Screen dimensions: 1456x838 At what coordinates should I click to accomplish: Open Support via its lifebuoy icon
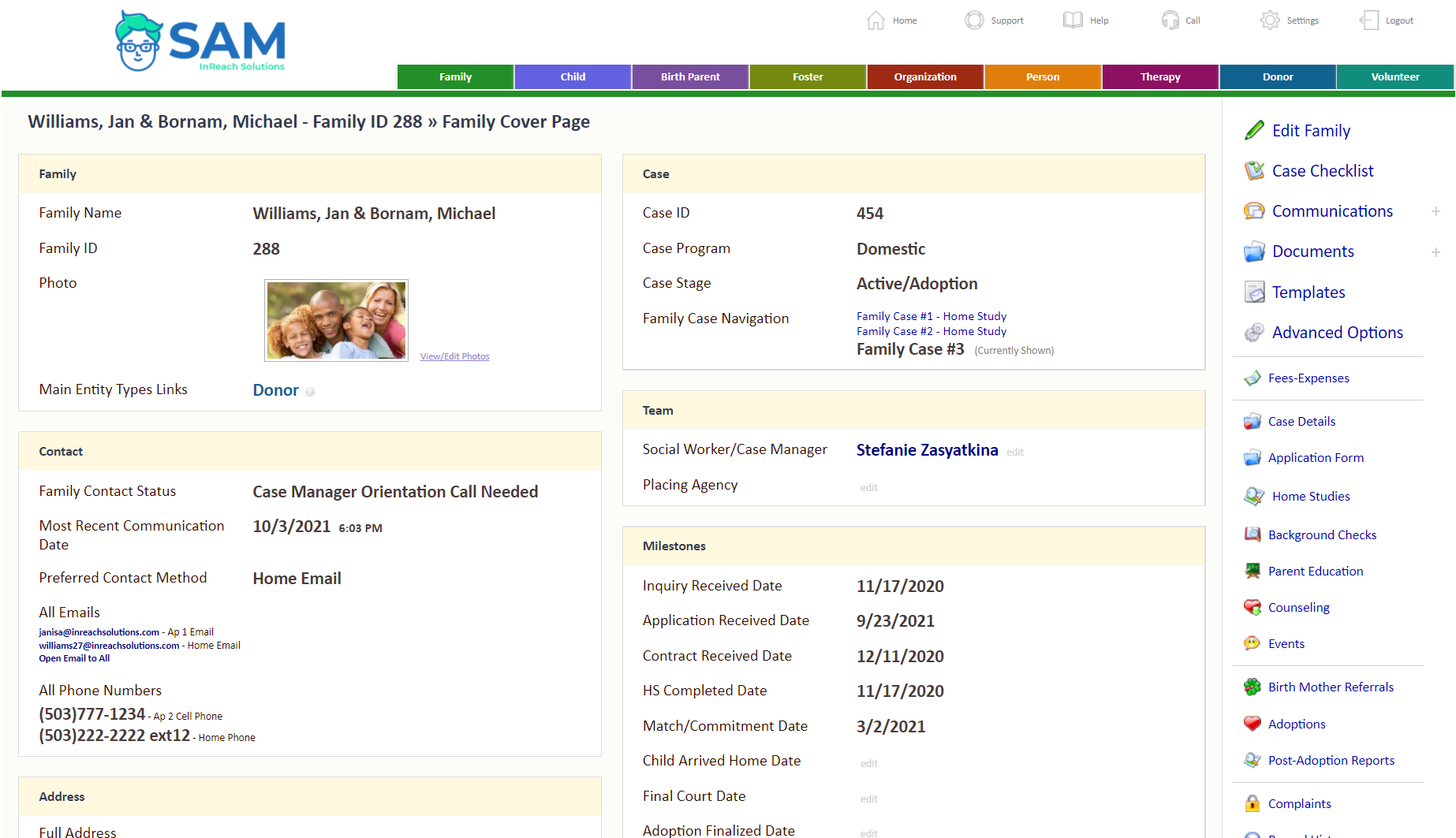975,20
